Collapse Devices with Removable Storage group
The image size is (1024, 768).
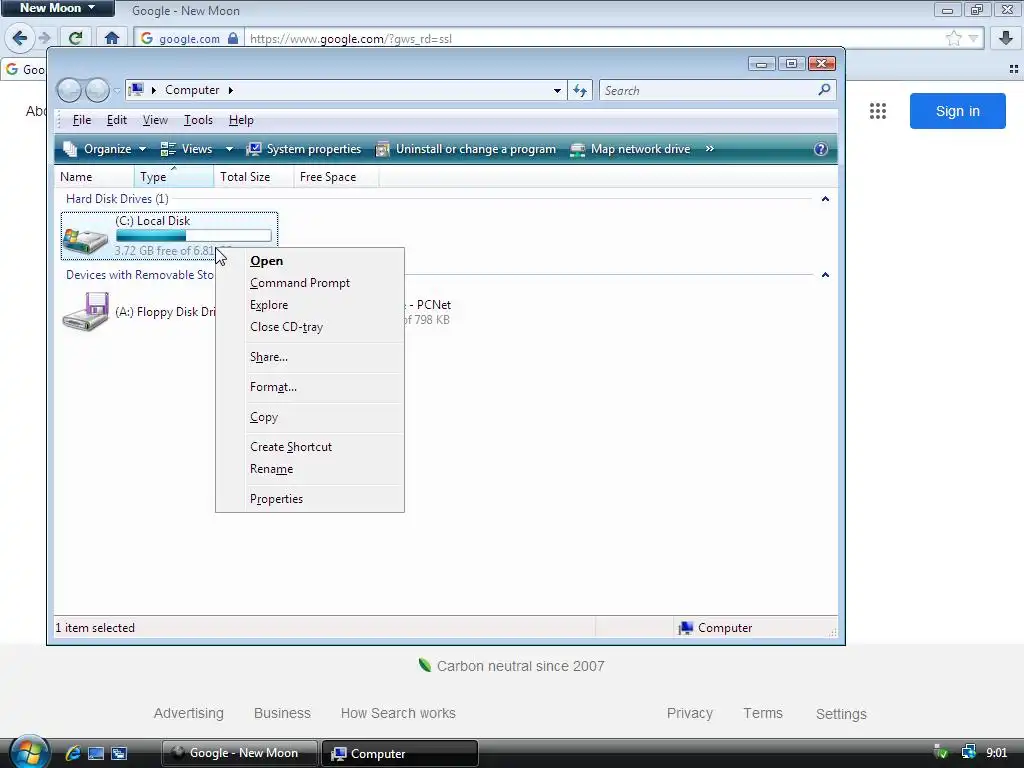(x=825, y=275)
